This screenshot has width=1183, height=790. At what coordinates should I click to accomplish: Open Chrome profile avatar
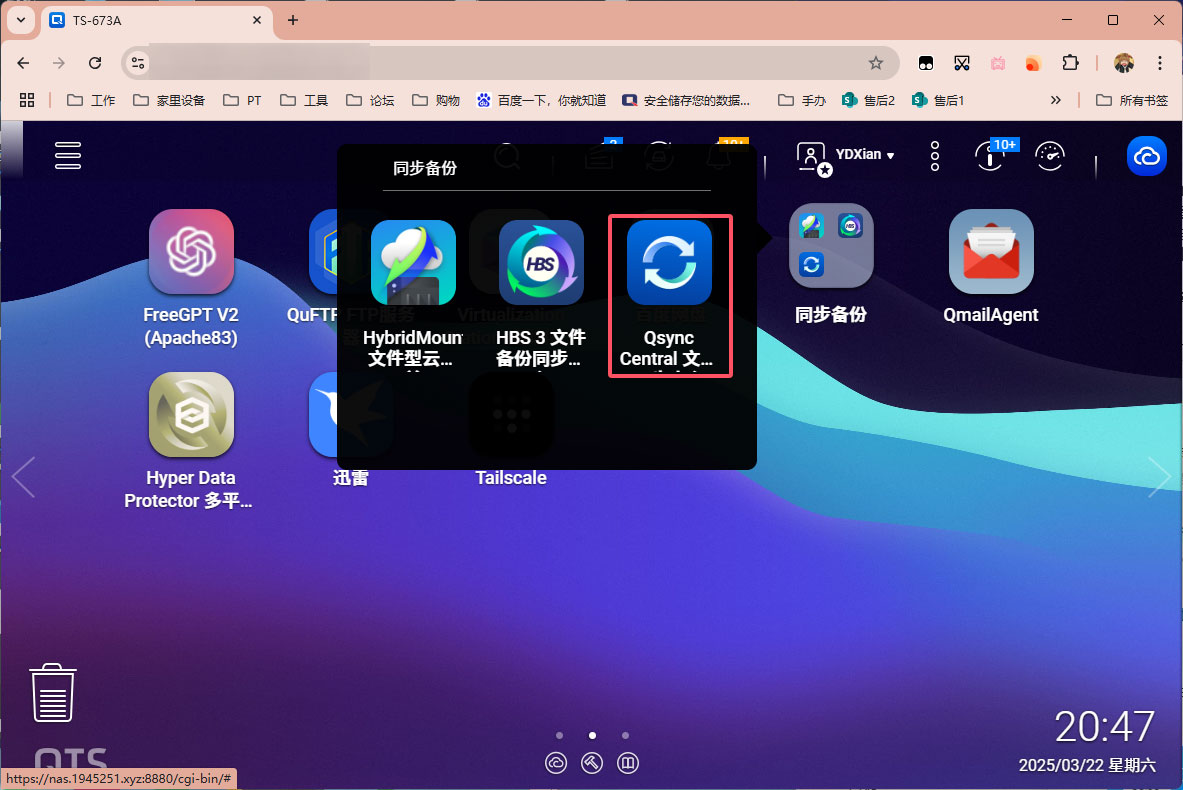1123,63
